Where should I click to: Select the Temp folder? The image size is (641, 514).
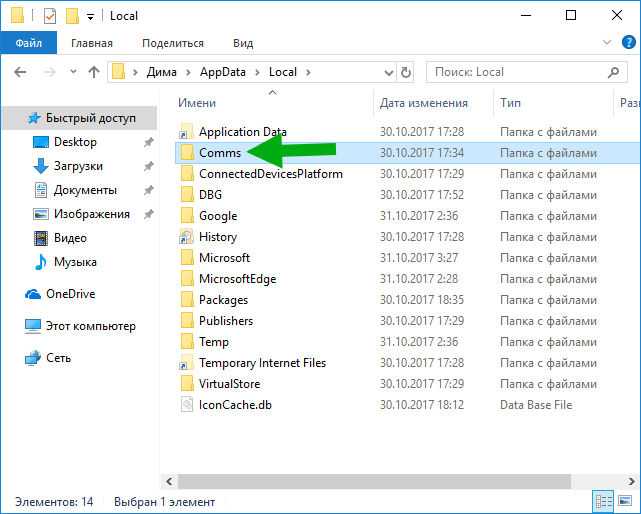pyautogui.click(x=213, y=342)
